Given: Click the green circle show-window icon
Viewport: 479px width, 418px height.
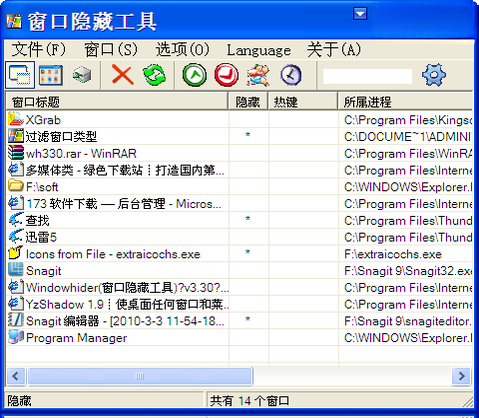Looking at the screenshot, I should [x=194, y=75].
